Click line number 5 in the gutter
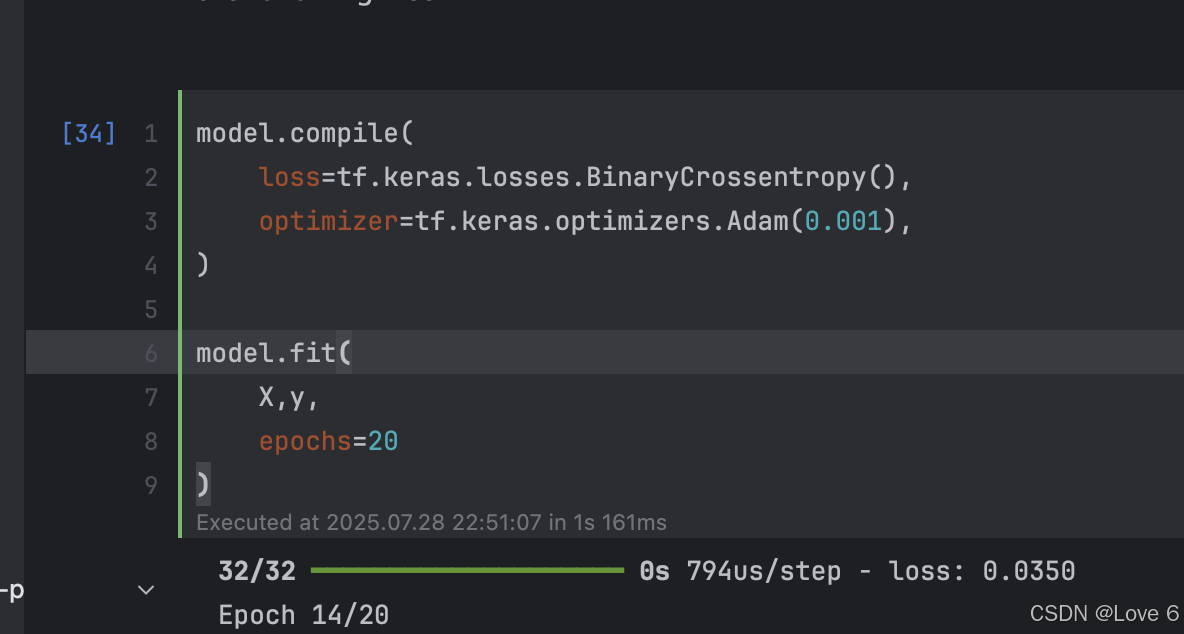This screenshot has height=634, width=1184. [151, 309]
